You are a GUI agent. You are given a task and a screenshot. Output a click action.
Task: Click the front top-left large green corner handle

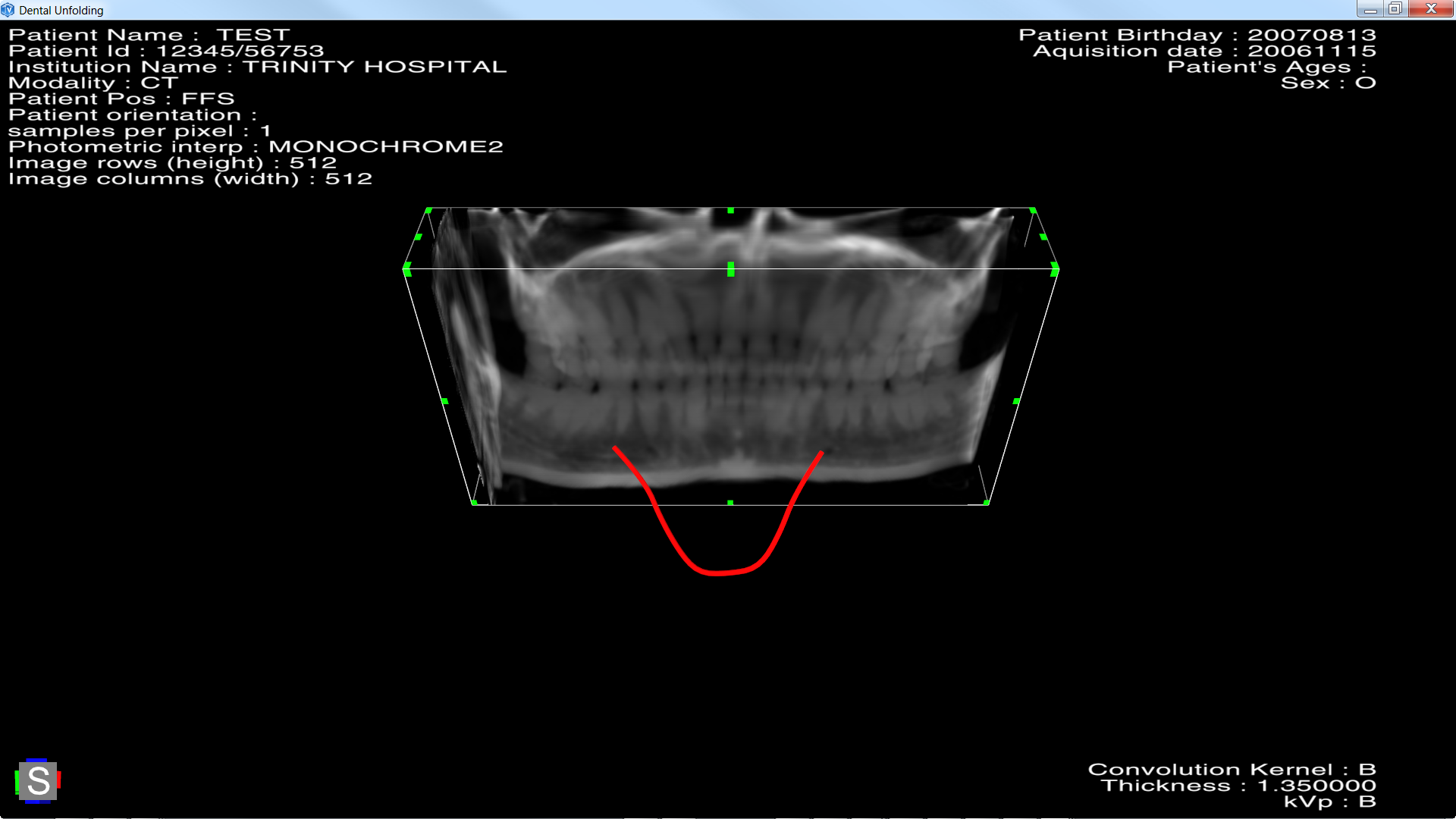pyautogui.click(x=407, y=269)
